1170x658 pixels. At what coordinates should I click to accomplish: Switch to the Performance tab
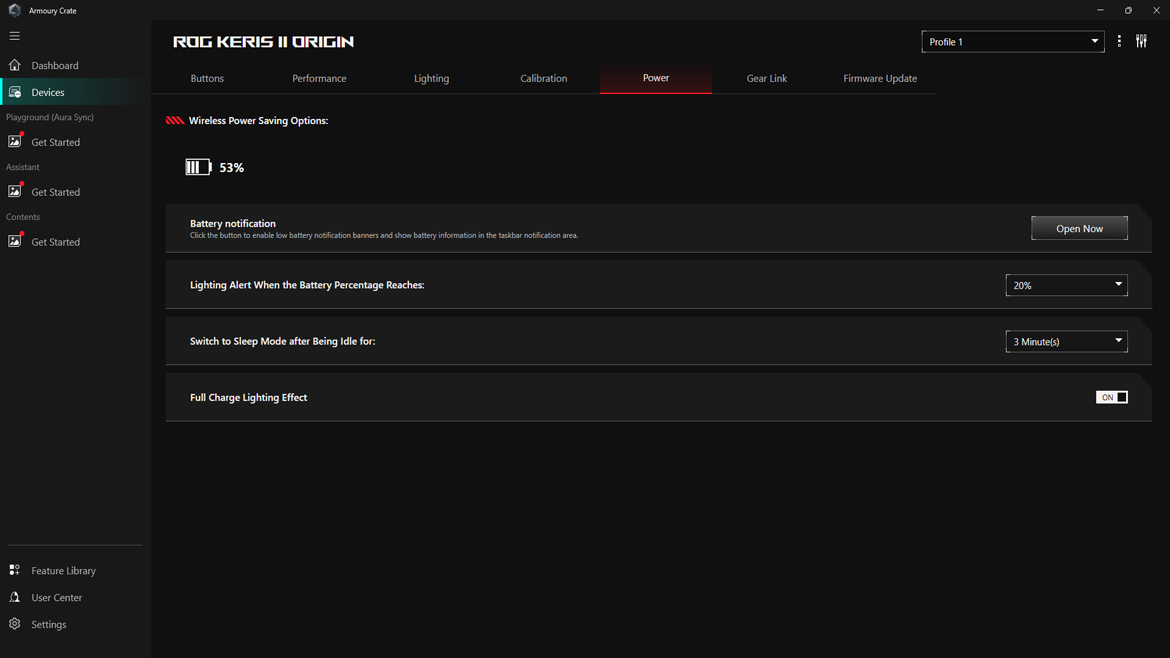tap(319, 78)
